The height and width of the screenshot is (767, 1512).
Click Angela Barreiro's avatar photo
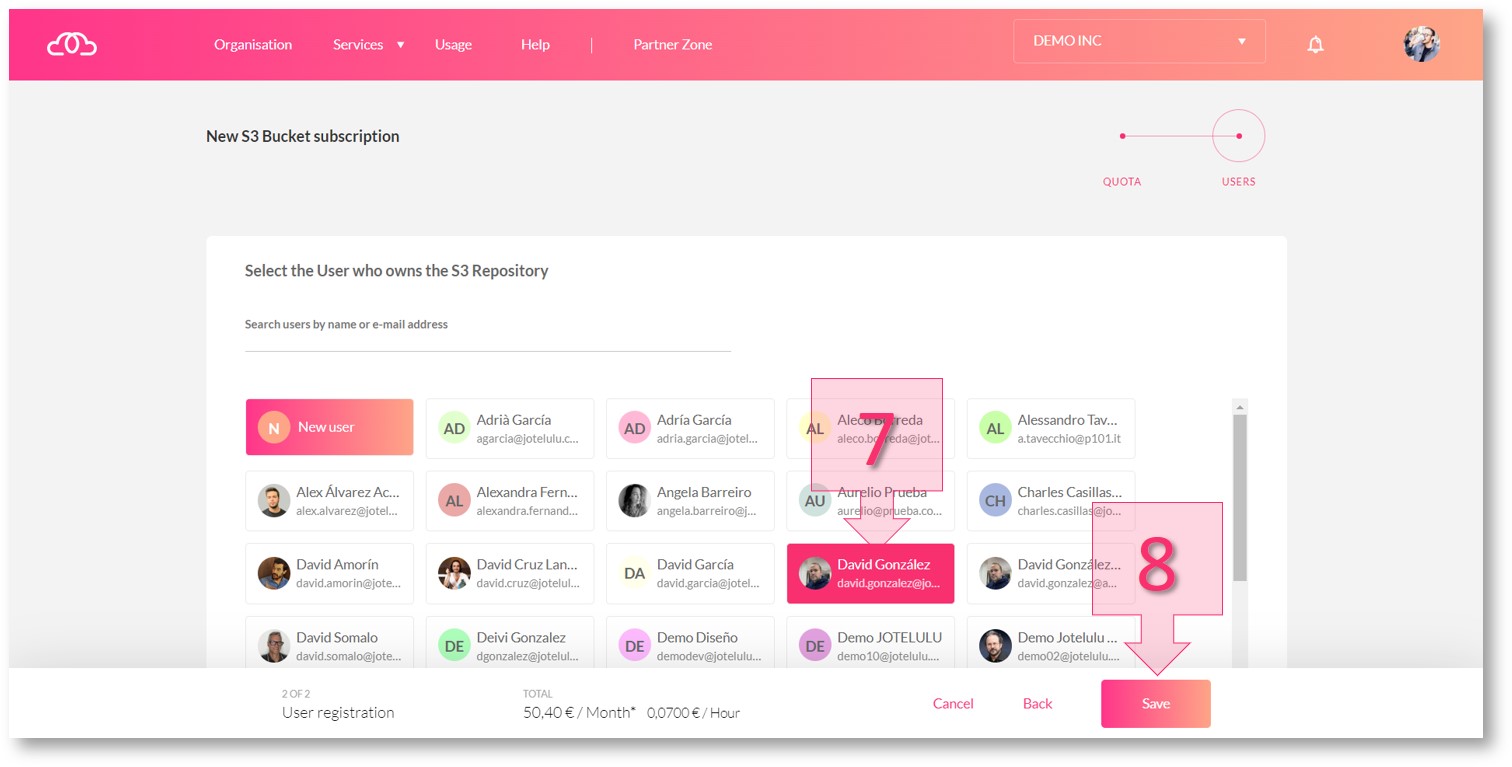tap(634, 501)
